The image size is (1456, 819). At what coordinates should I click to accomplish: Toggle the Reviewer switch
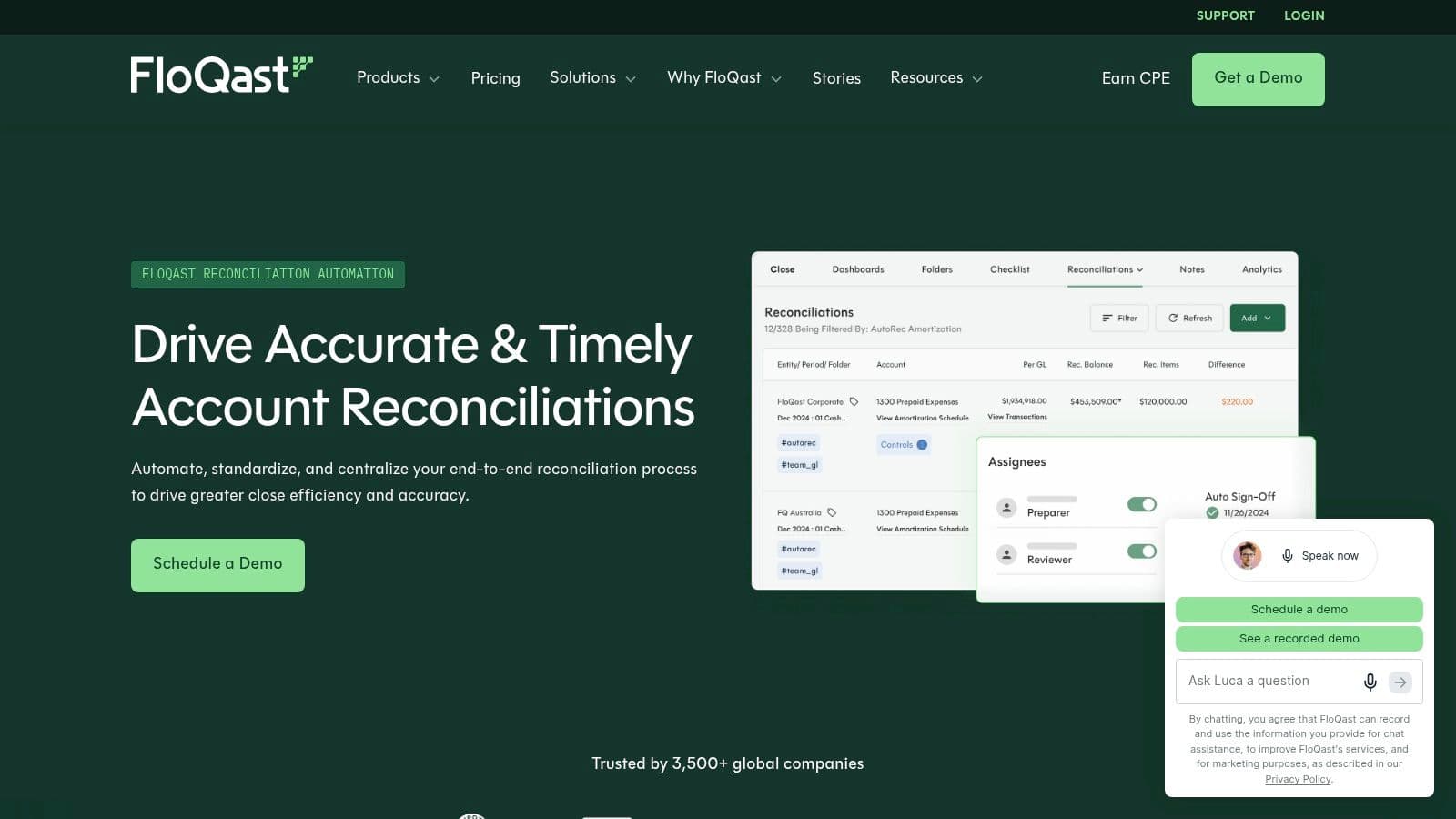point(1142,551)
